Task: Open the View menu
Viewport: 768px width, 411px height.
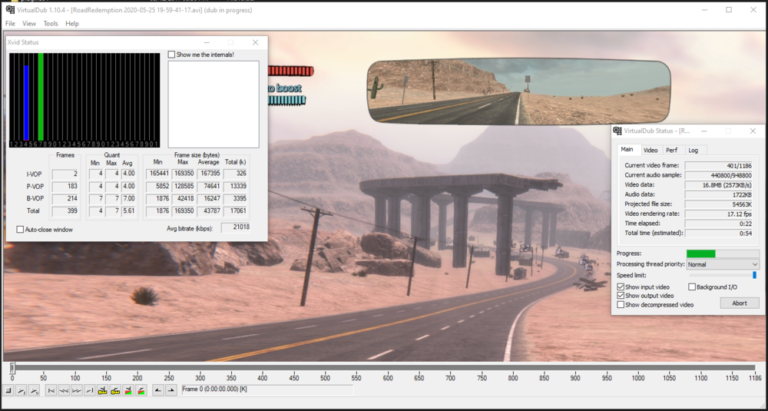Action: coord(29,24)
